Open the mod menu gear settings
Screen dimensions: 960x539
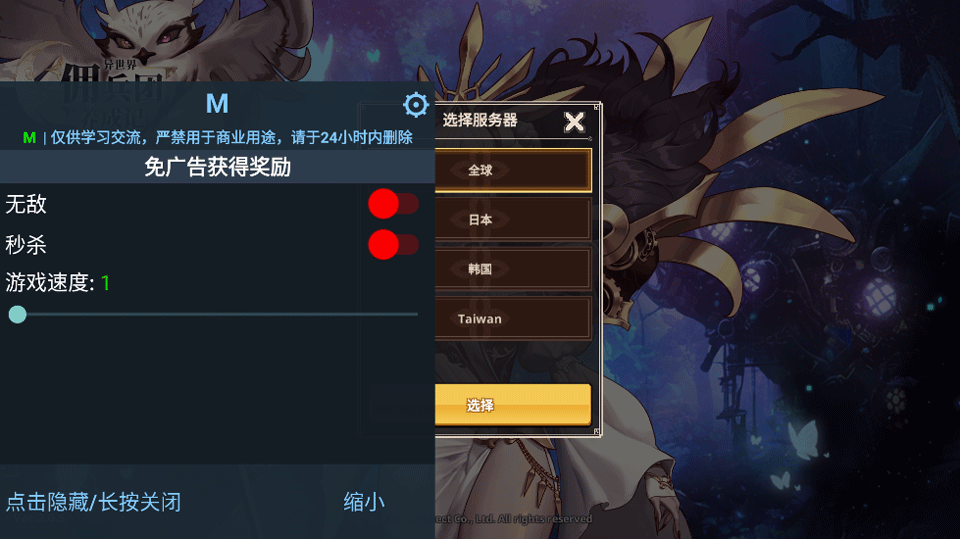tap(416, 105)
